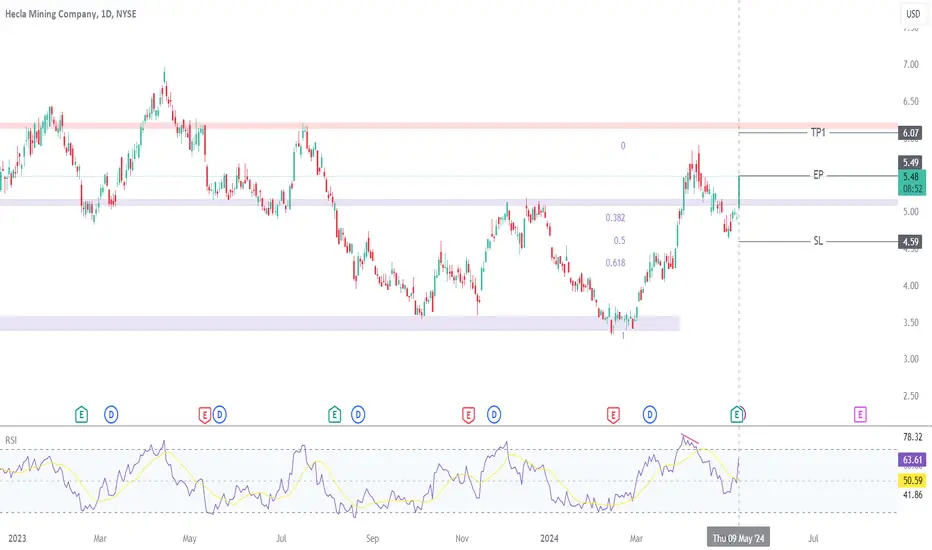
Task: Open the blue D dividend marker near May 2023
Action: 219,414
